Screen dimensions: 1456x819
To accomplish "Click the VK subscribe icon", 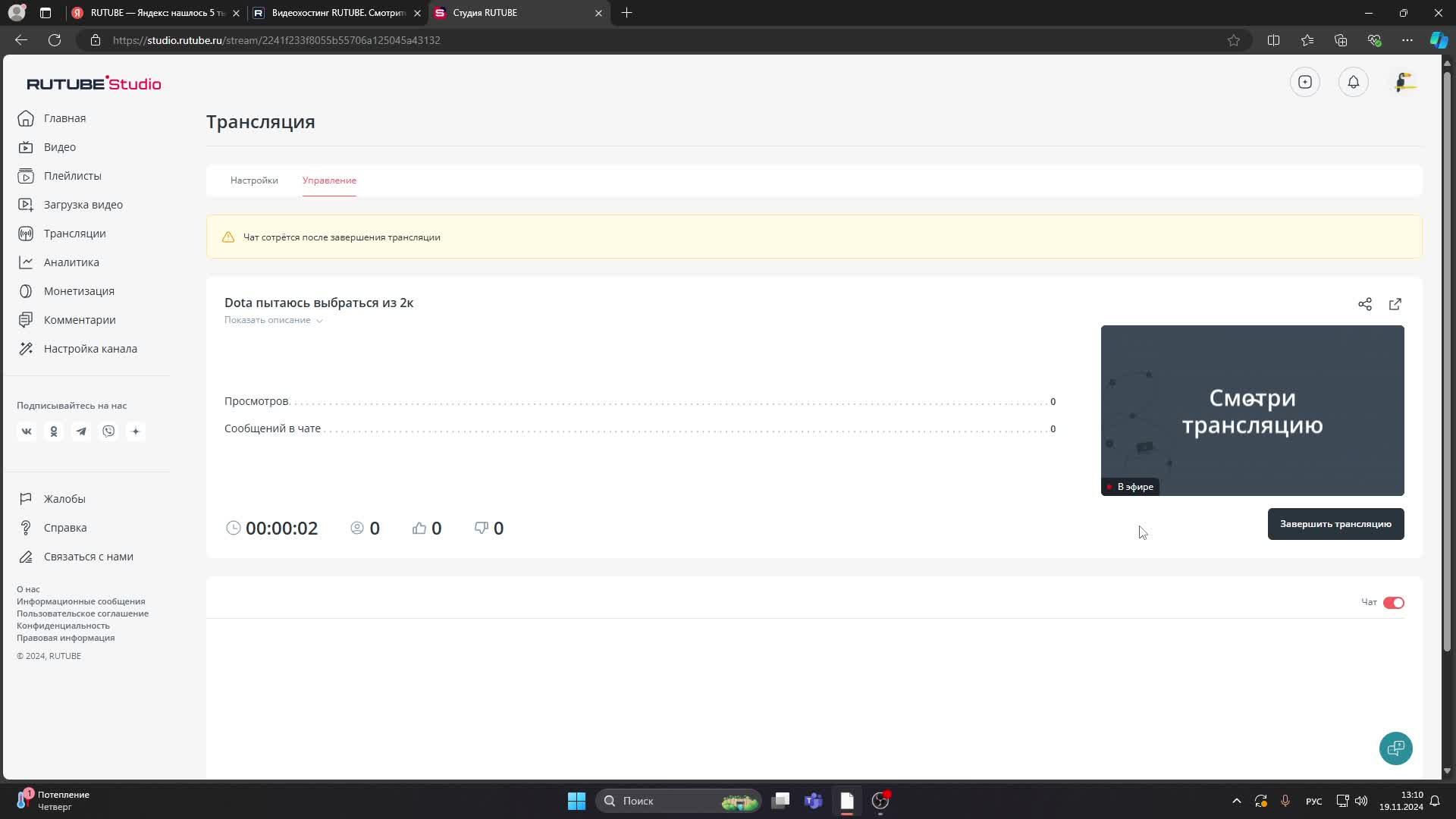I will [27, 431].
